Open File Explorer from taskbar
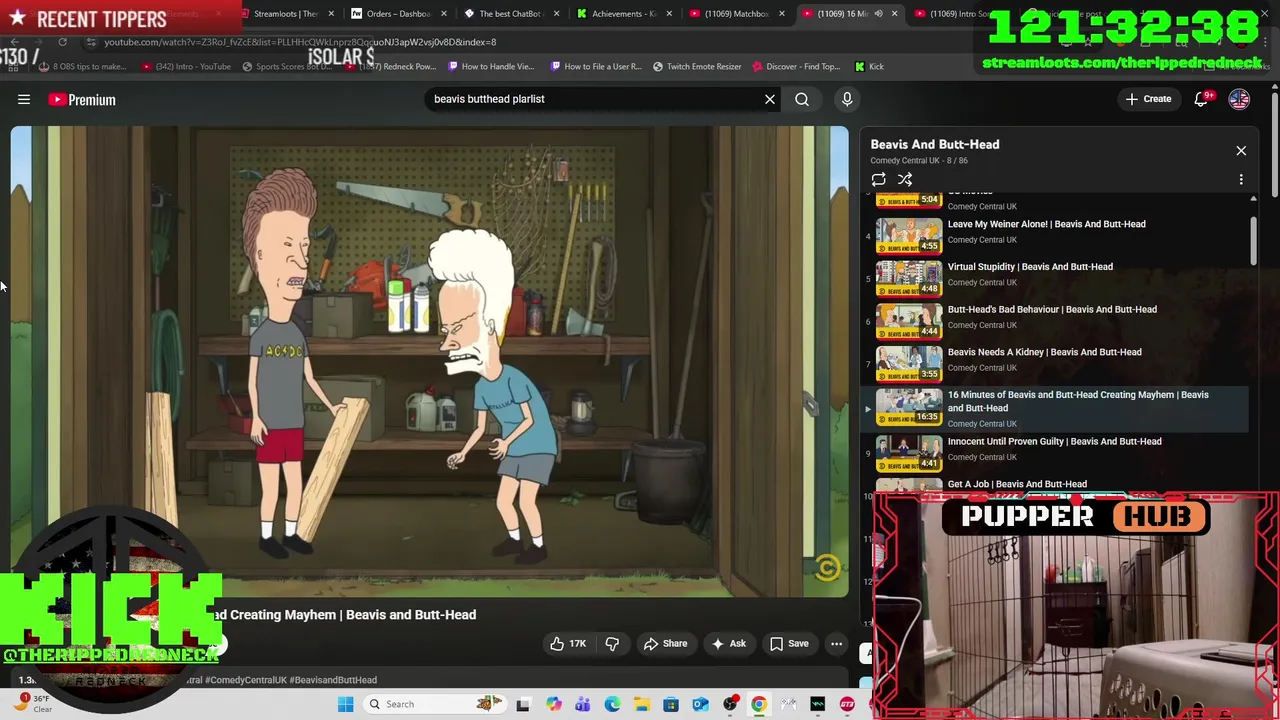1280x720 pixels. [x=641, y=704]
